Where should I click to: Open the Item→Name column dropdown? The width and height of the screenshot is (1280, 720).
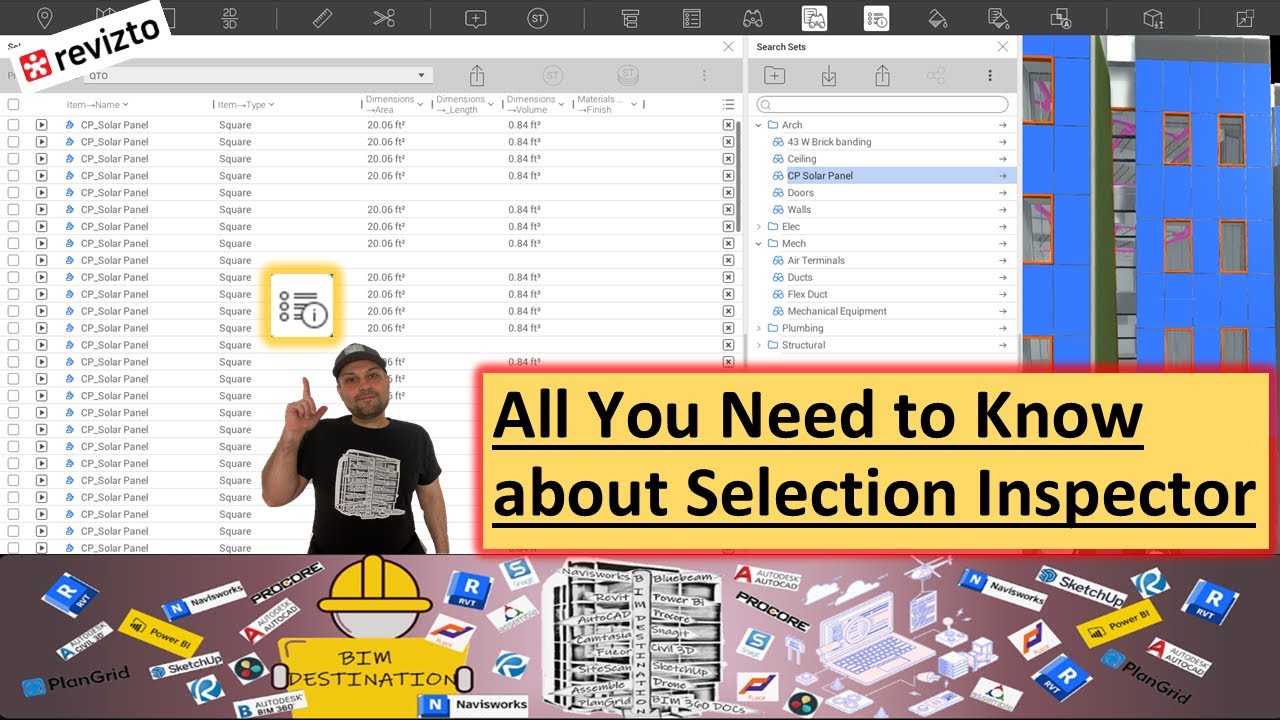click(x=125, y=104)
